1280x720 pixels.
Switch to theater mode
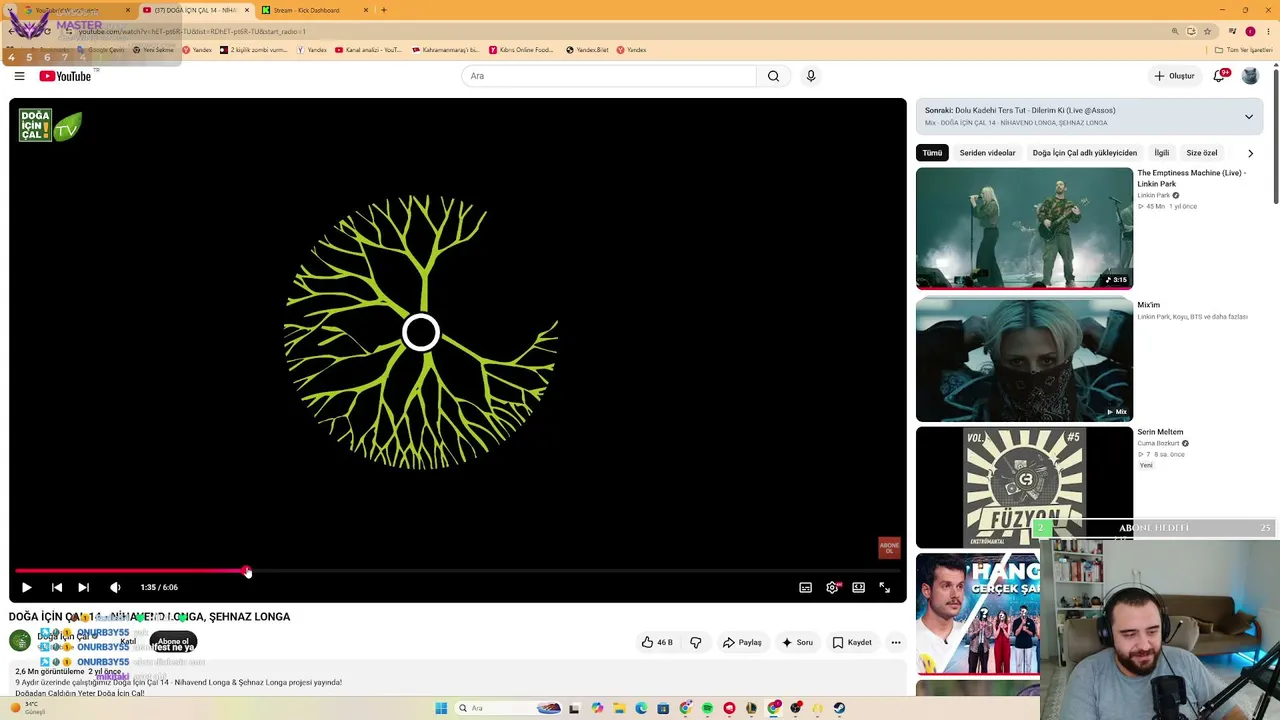click(858, 587)
